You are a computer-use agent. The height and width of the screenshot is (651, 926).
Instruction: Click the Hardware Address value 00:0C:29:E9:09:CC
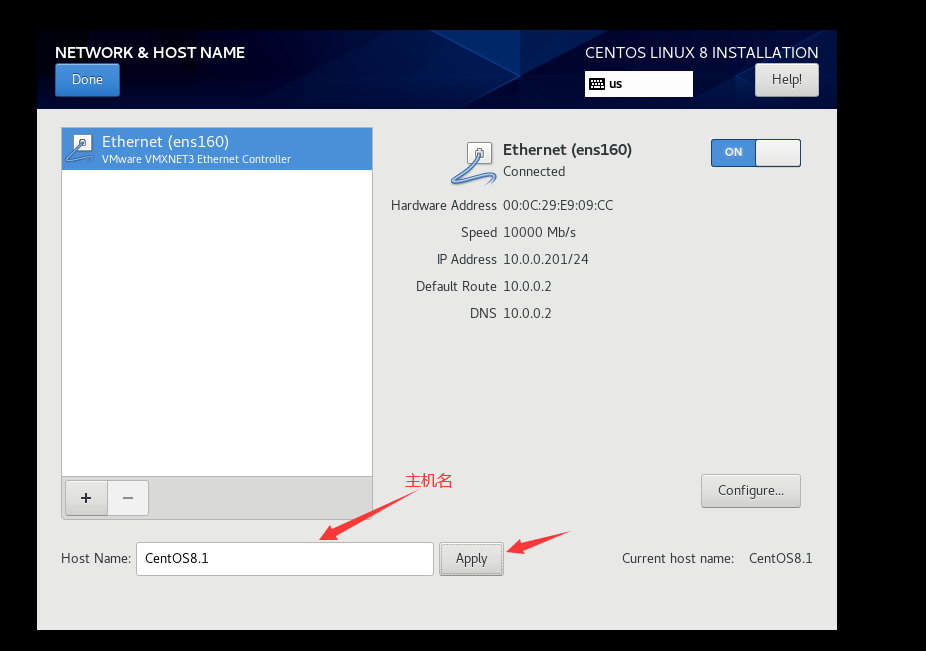558,206
